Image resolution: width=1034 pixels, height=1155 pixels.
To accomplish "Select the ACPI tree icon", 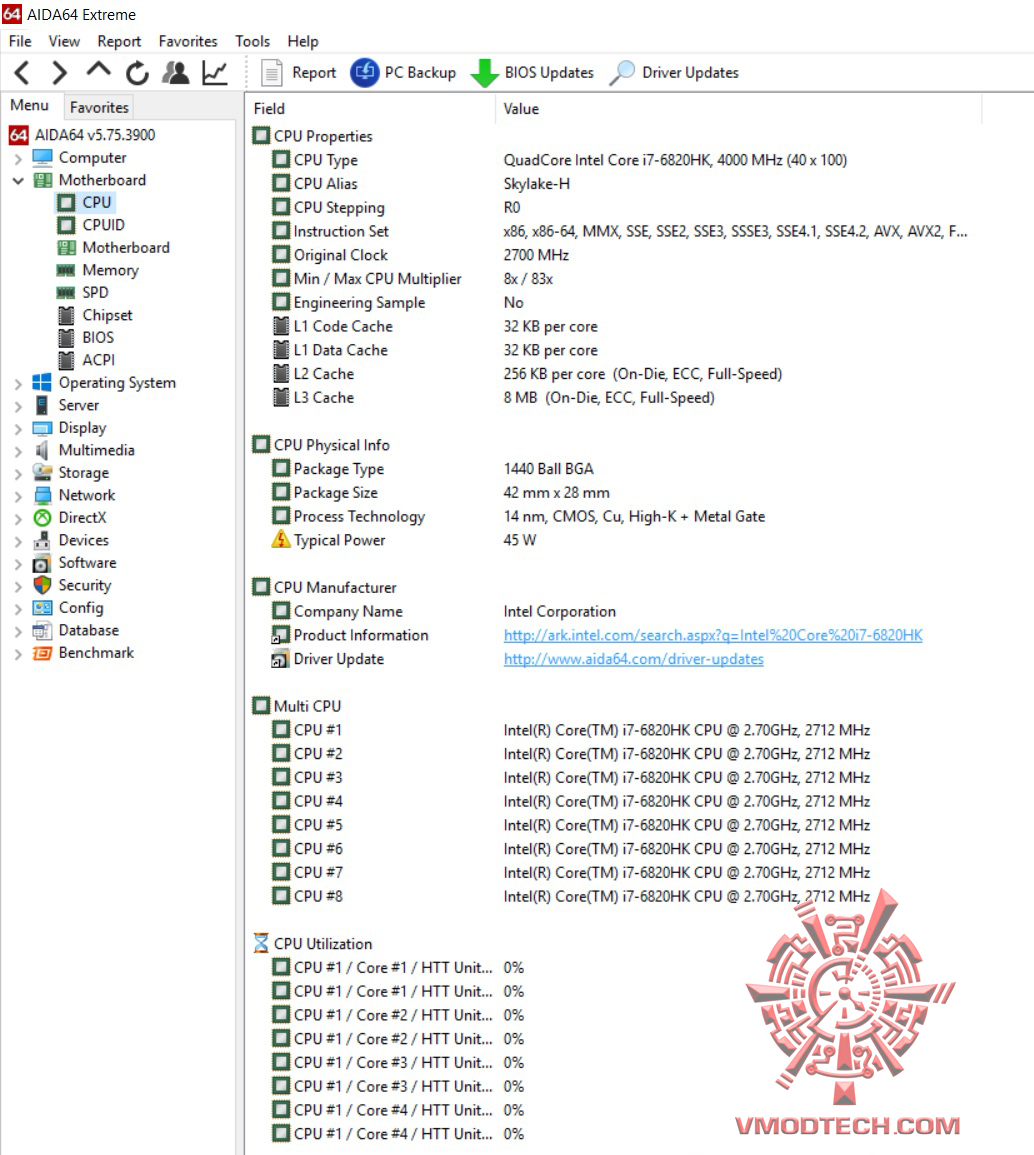I will (x=66, y=360).
